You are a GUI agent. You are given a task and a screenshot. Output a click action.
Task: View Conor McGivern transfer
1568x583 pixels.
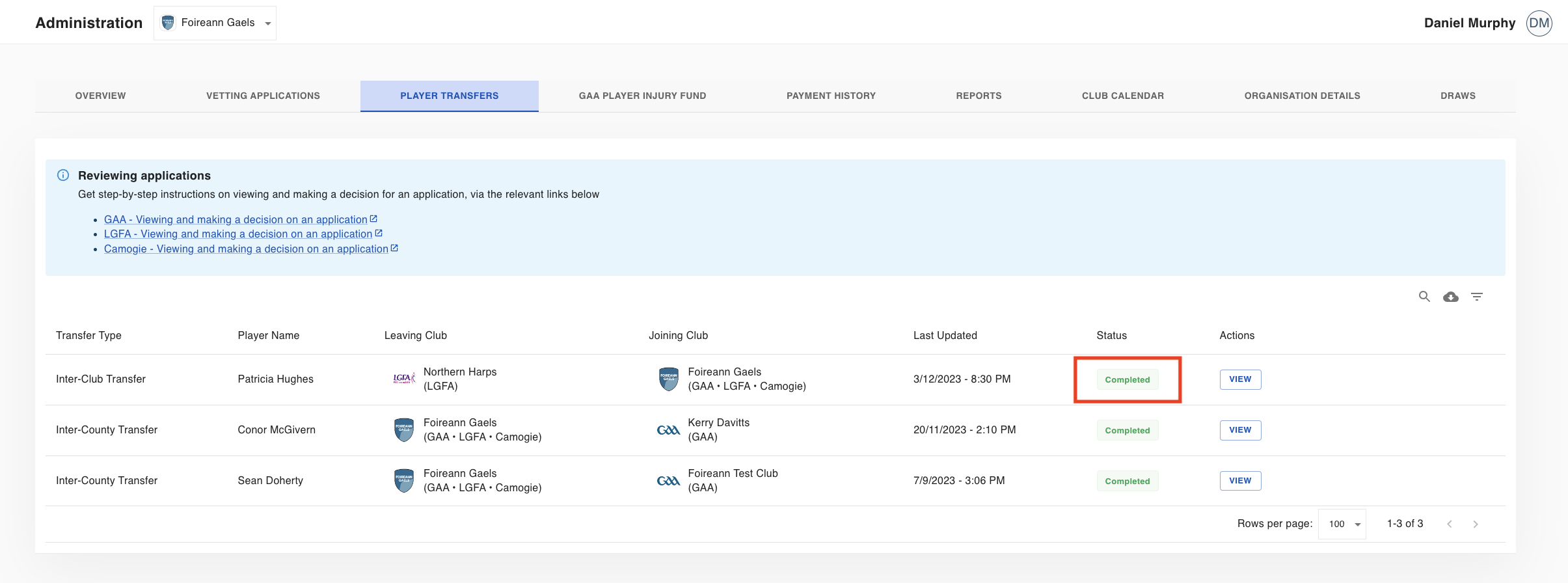pos(1240,430)
